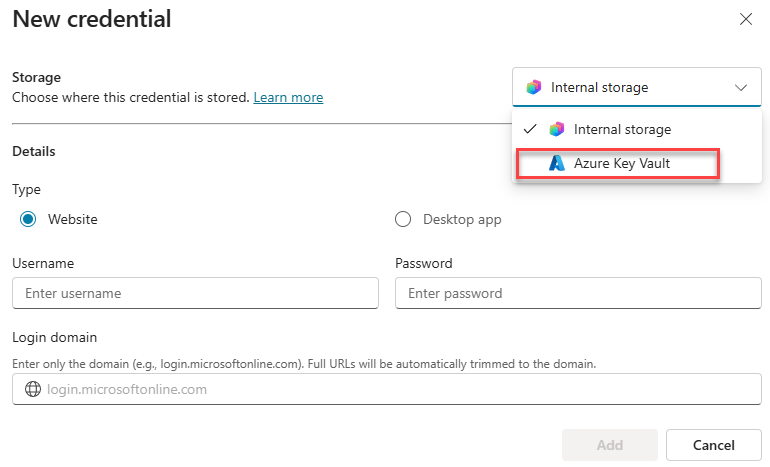Choose Internal storage option in list
This screenshot has width=770, height=467.
click(x=622, y=129)
